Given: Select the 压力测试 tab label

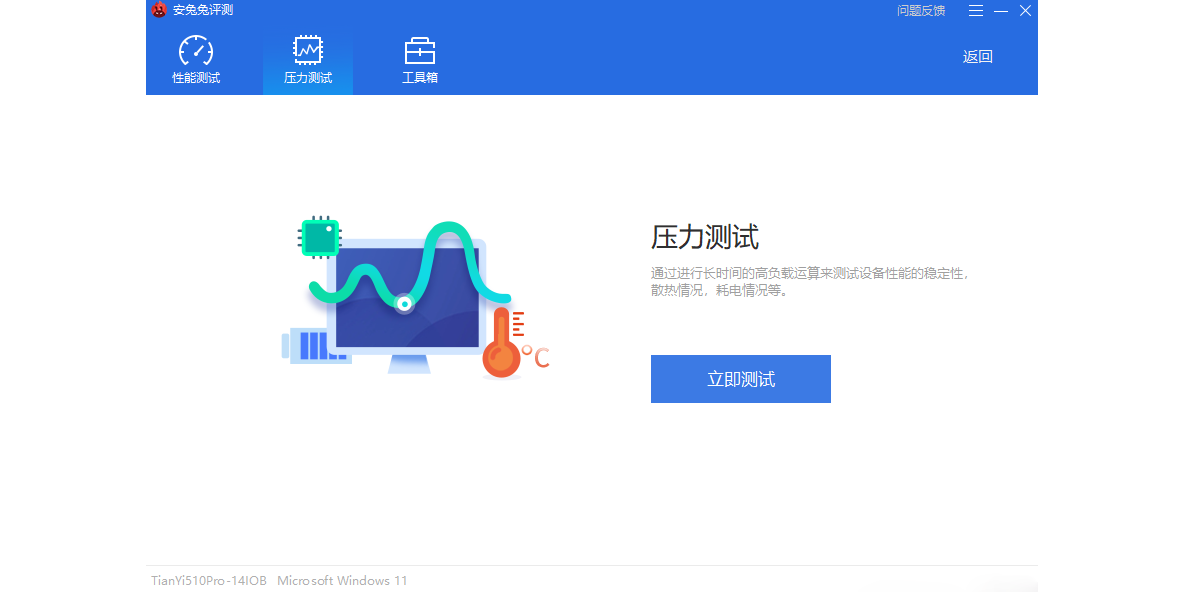Looking at the screenshot, I should coord(307,78).
